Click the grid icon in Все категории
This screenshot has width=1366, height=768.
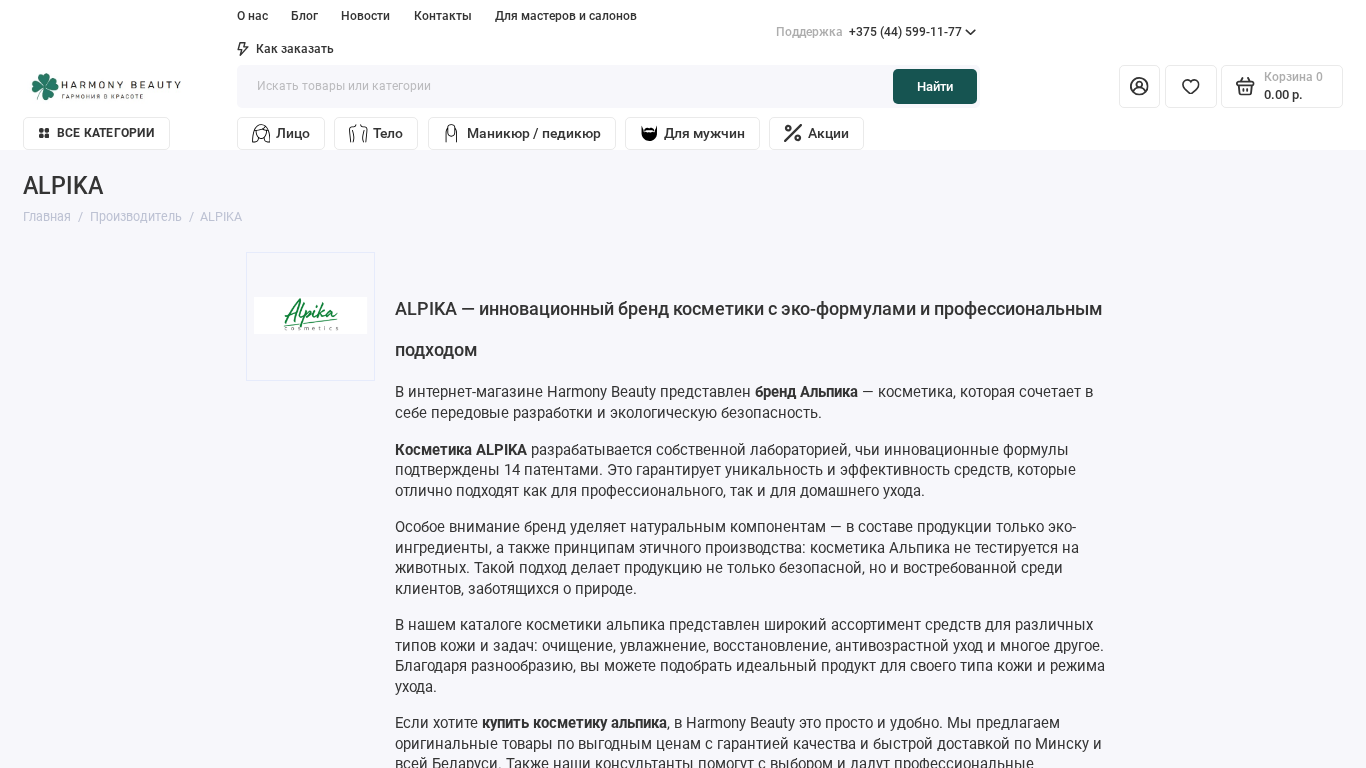pyautogui.click(x=44, y=133)
